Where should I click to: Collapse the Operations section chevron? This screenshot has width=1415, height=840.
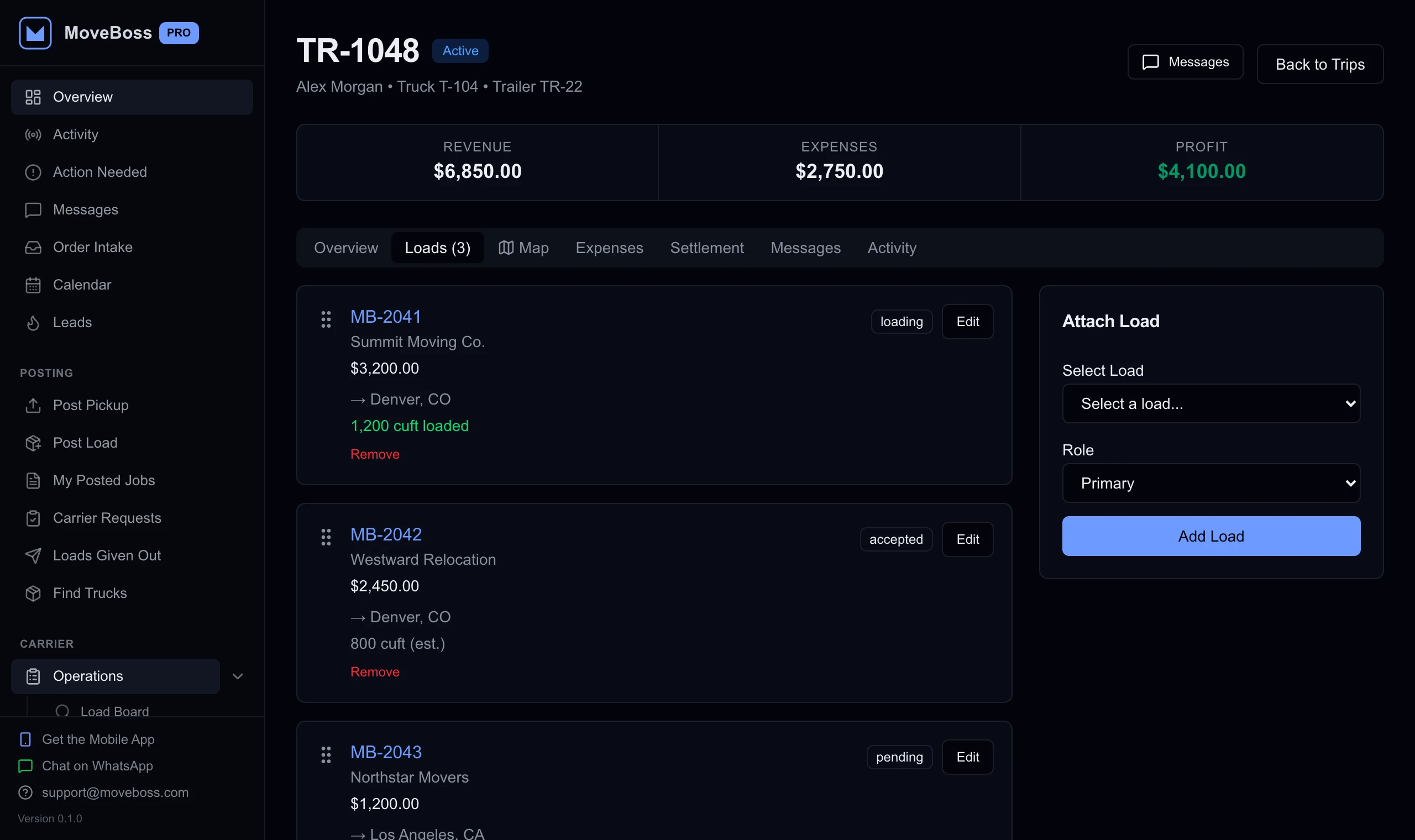(238, 676)
